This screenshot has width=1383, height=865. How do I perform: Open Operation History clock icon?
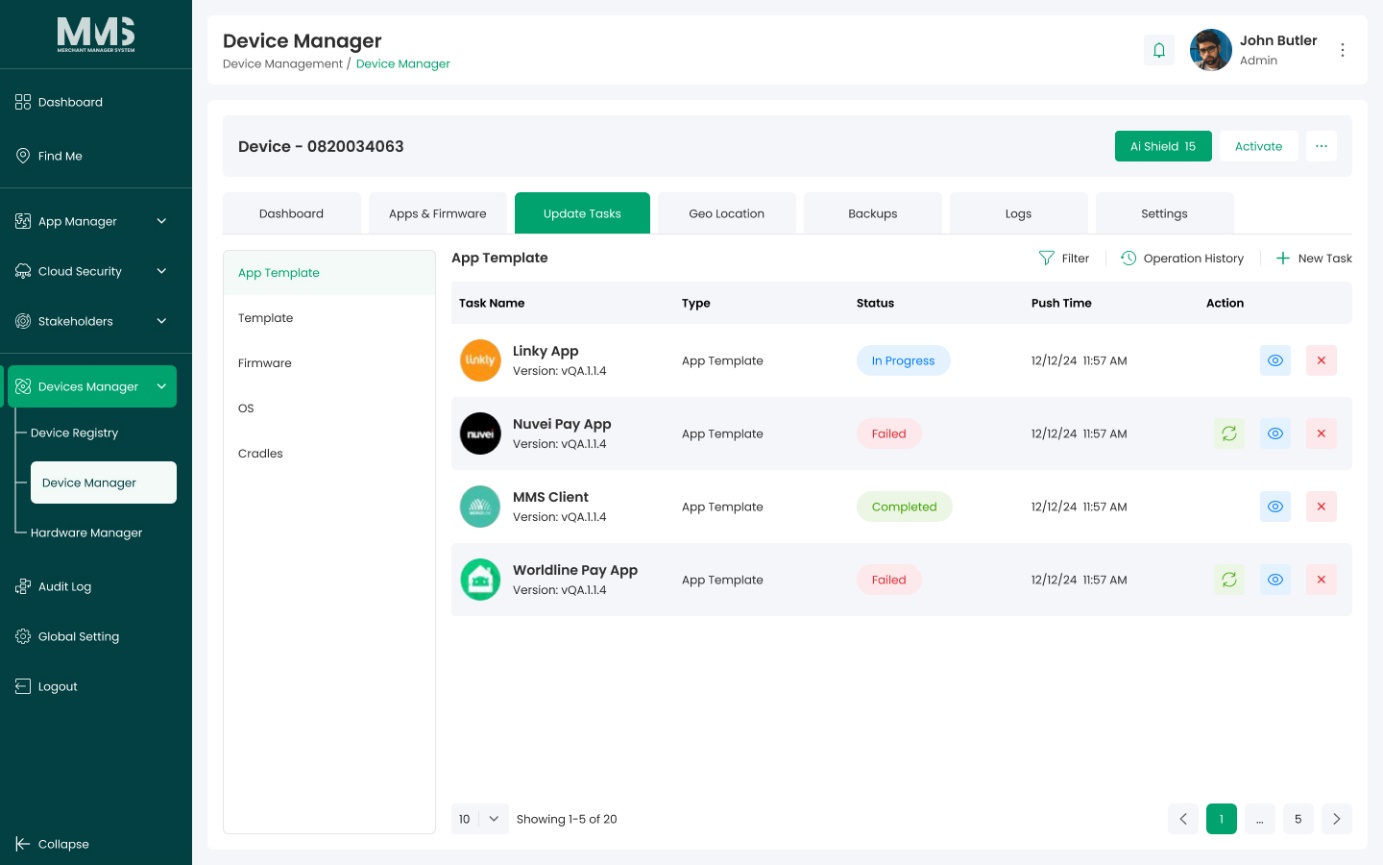click(1128, 258)
